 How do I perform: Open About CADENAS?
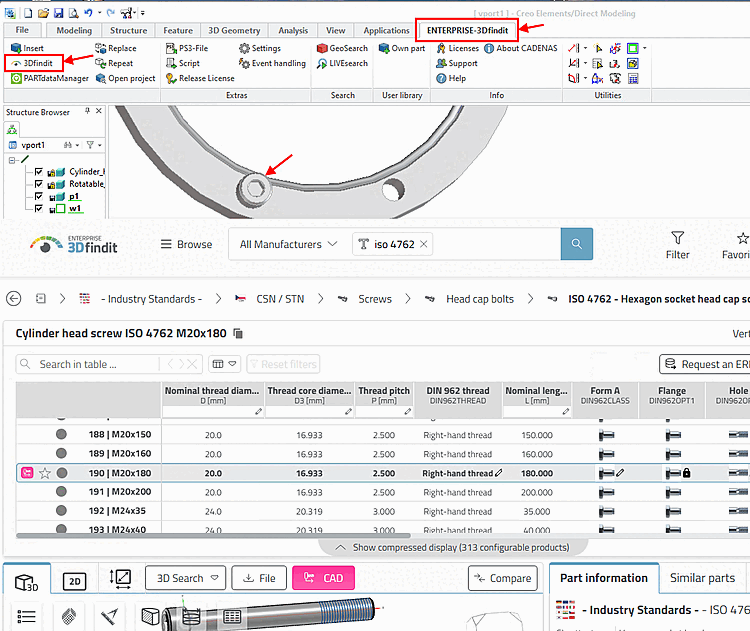tap(521, 48)
